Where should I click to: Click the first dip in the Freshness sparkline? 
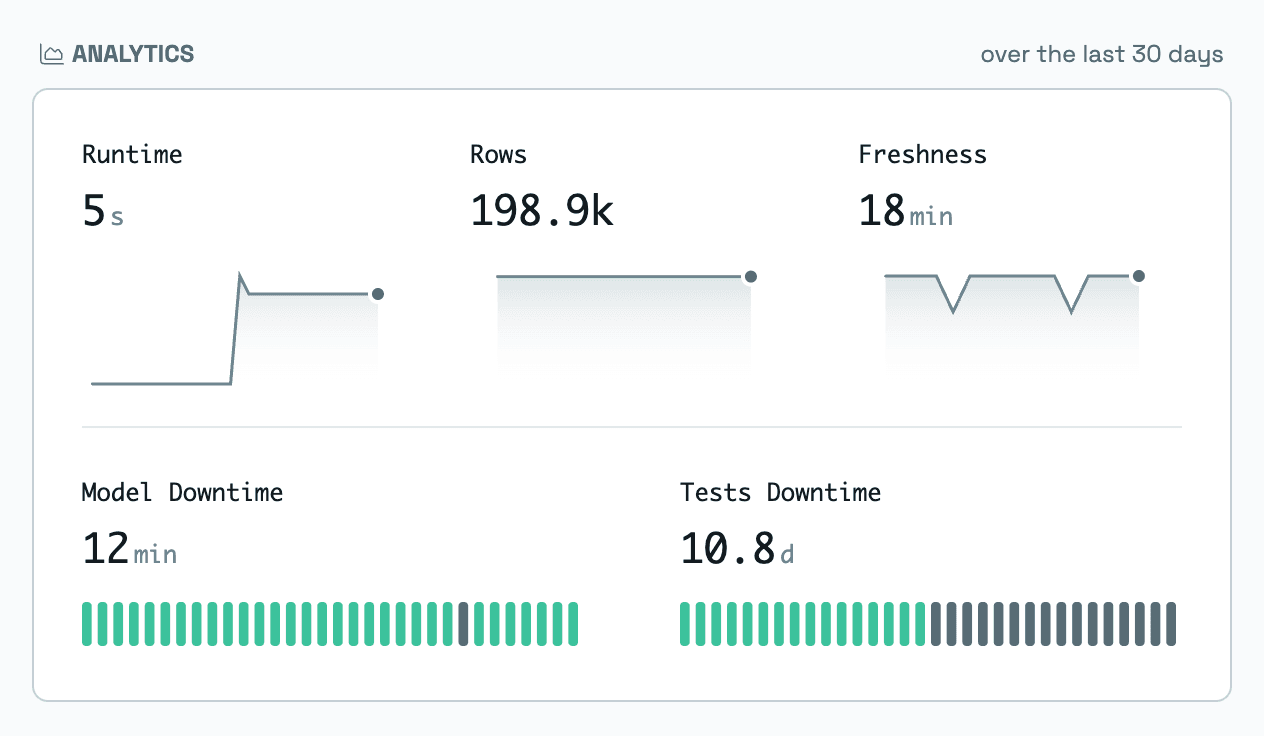point(953,310)
